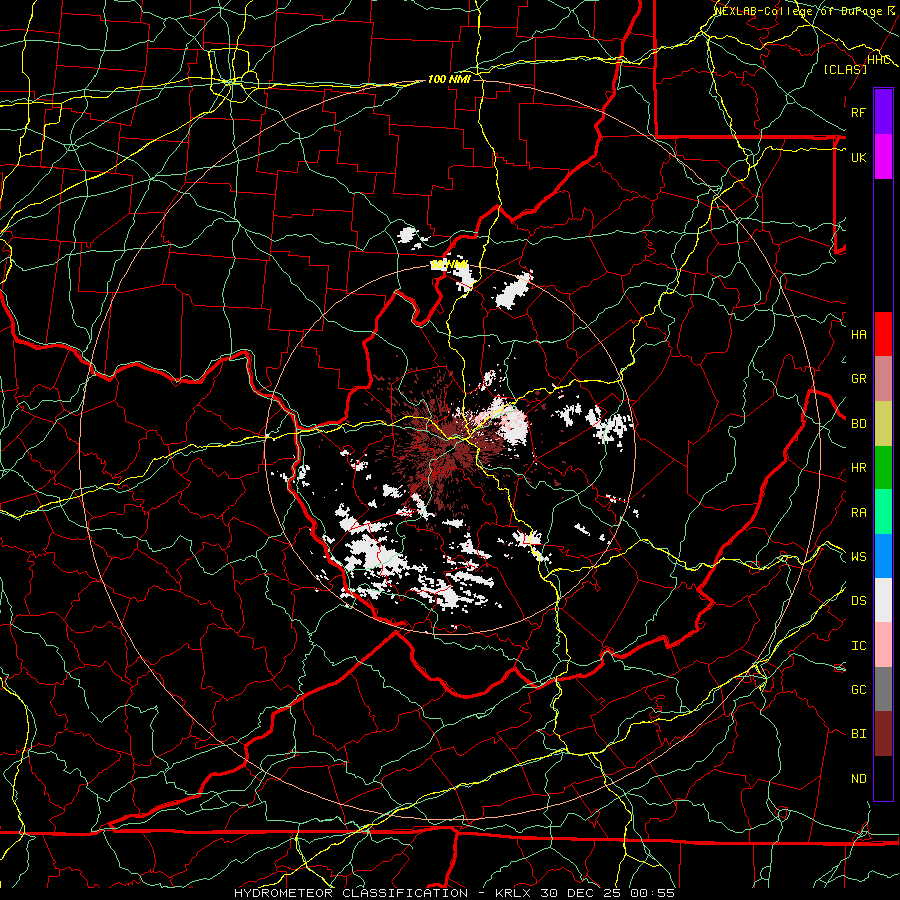Click the salmon GR color swatch
Screen dimensions: 900x900
[883, 379]
